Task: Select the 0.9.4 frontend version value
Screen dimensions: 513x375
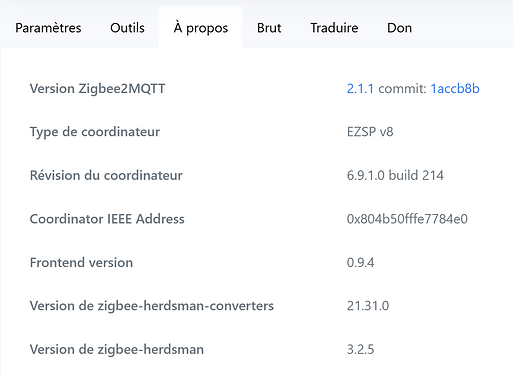Action: [x=360, y=263]
